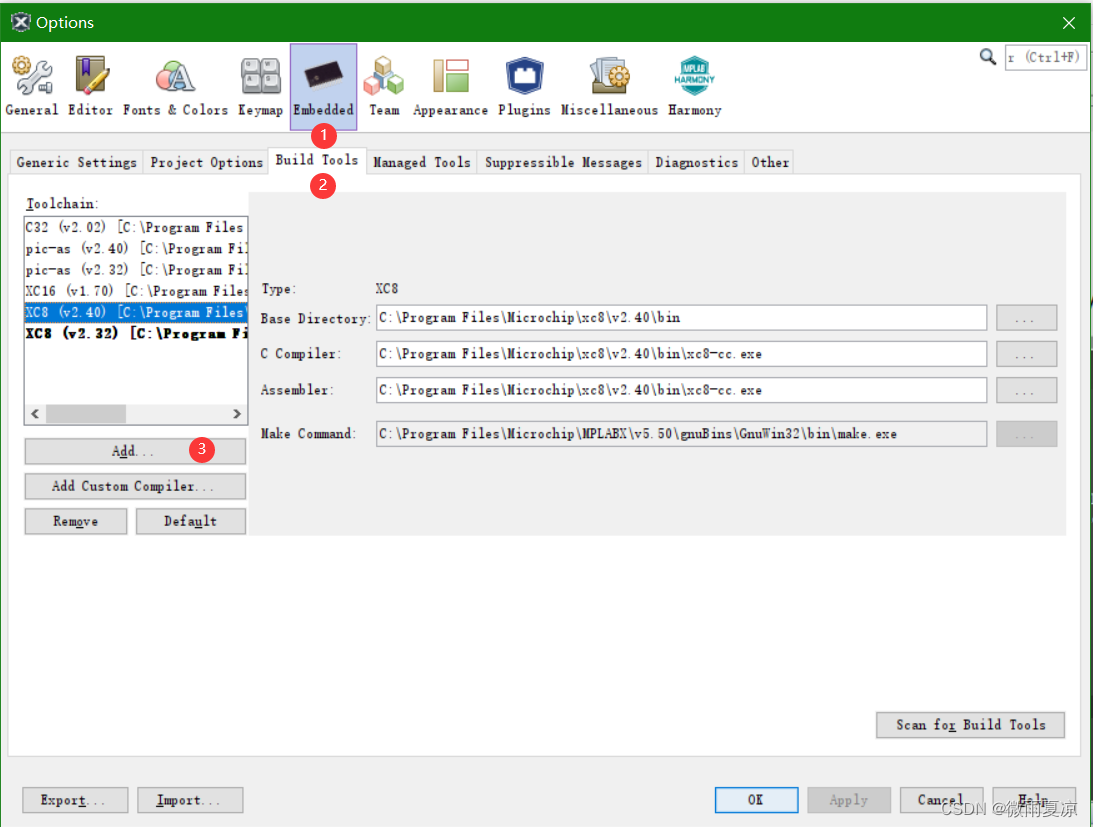Click toolchain list scroll right arrow
This screenshot has width=1093, height=827.
tap(237, 414)
